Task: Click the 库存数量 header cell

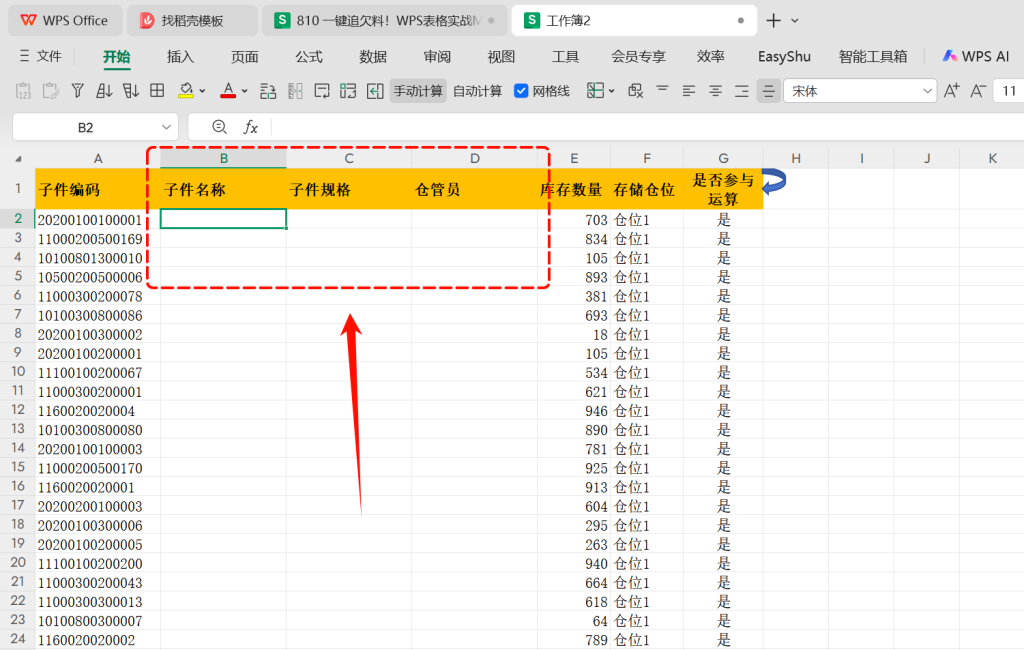Action: (574, 189)
